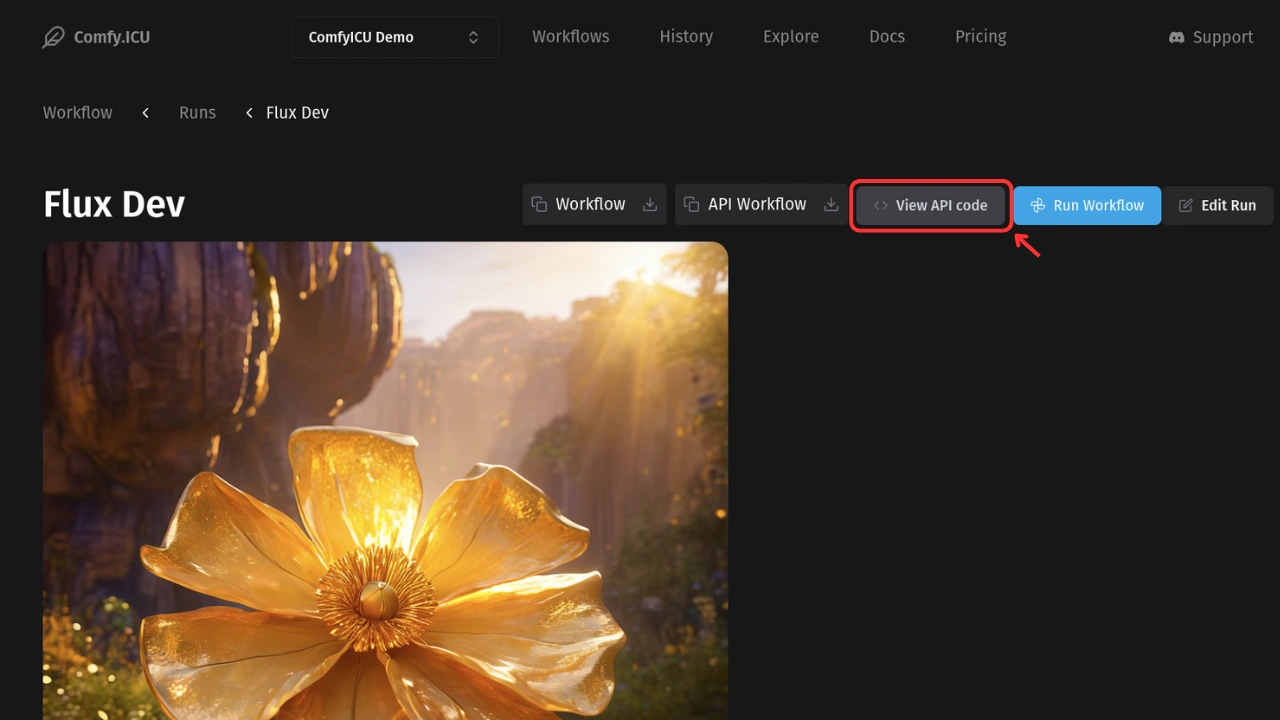Open the Workflows nav menu item
The height and width of the screenshot is (720, 1280).
click(571, 36)
